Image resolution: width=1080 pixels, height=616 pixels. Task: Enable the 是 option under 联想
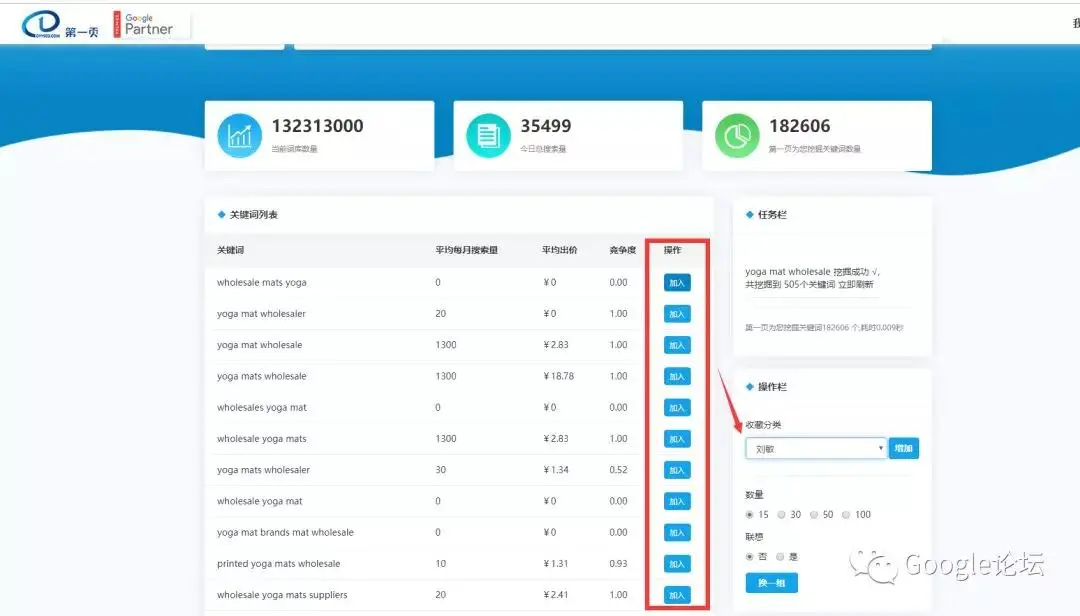(x=782, y=557)
